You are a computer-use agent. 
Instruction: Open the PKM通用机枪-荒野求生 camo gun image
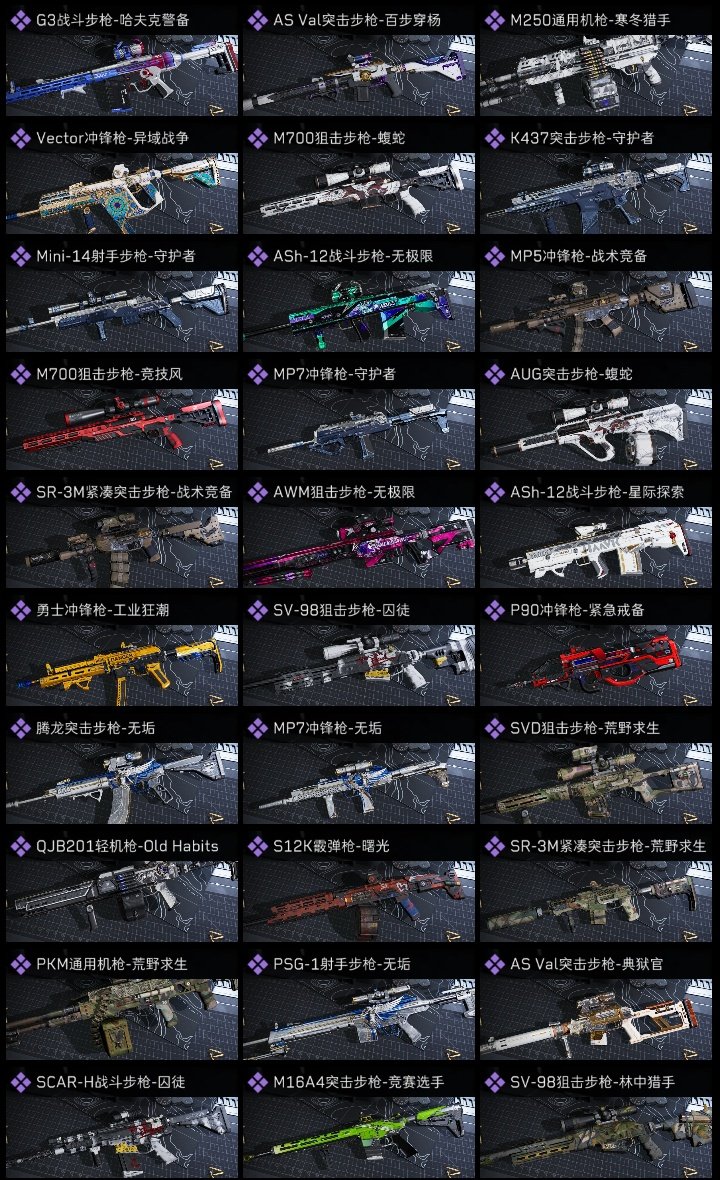click(x=122, y=1020)
